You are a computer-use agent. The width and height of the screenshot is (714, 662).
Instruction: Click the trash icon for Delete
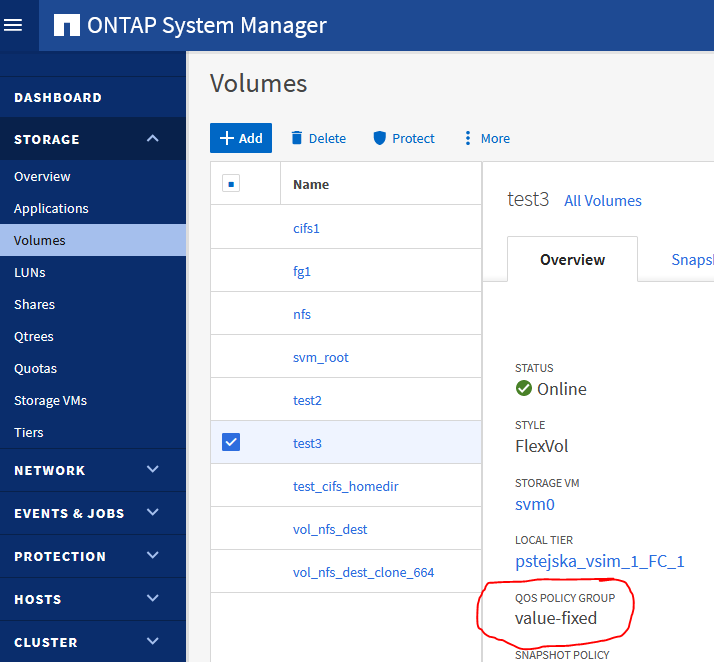coord(296,138)
